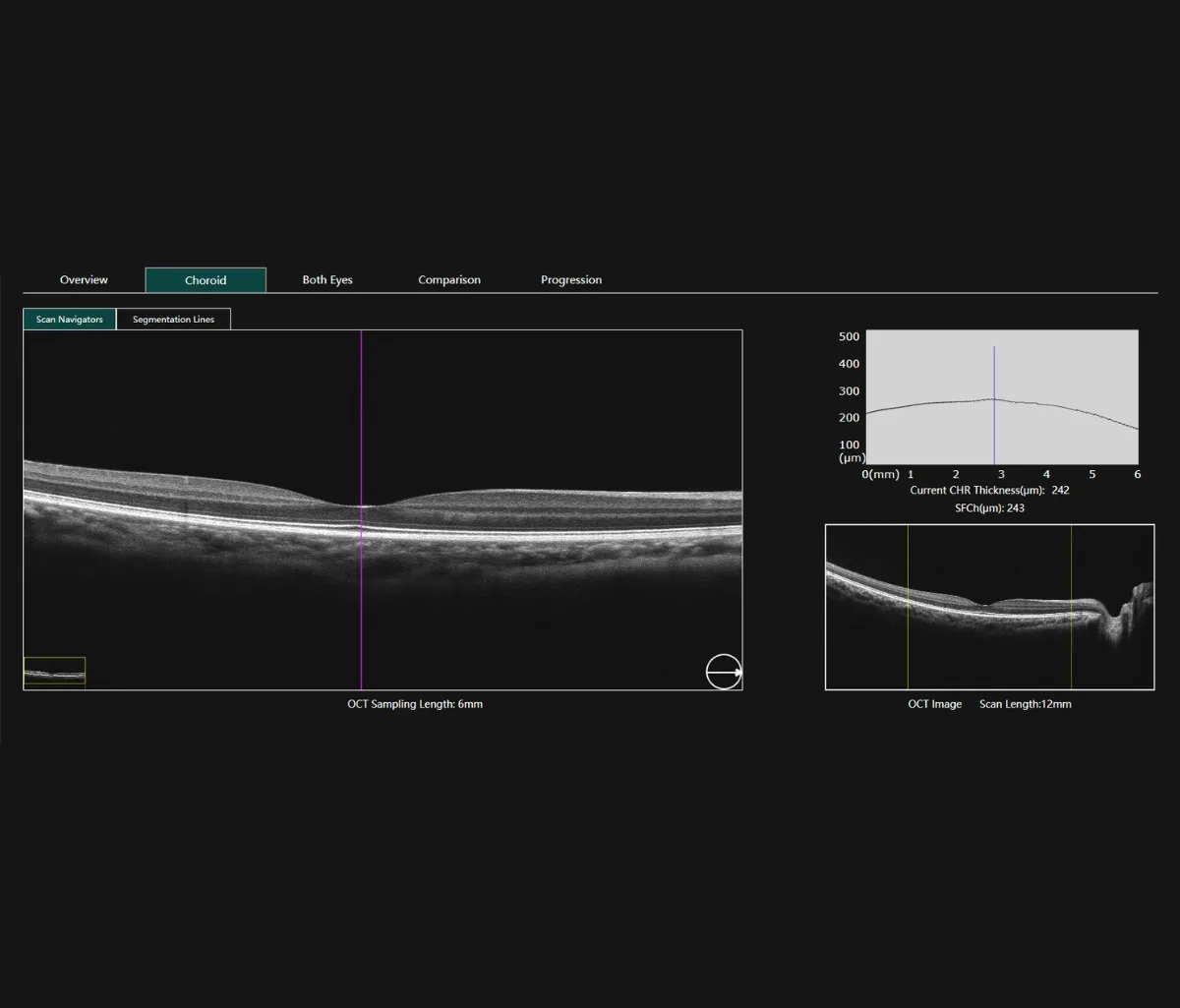
Task: Click the '(μm)' axis unit label
Action: coord(851,458)
